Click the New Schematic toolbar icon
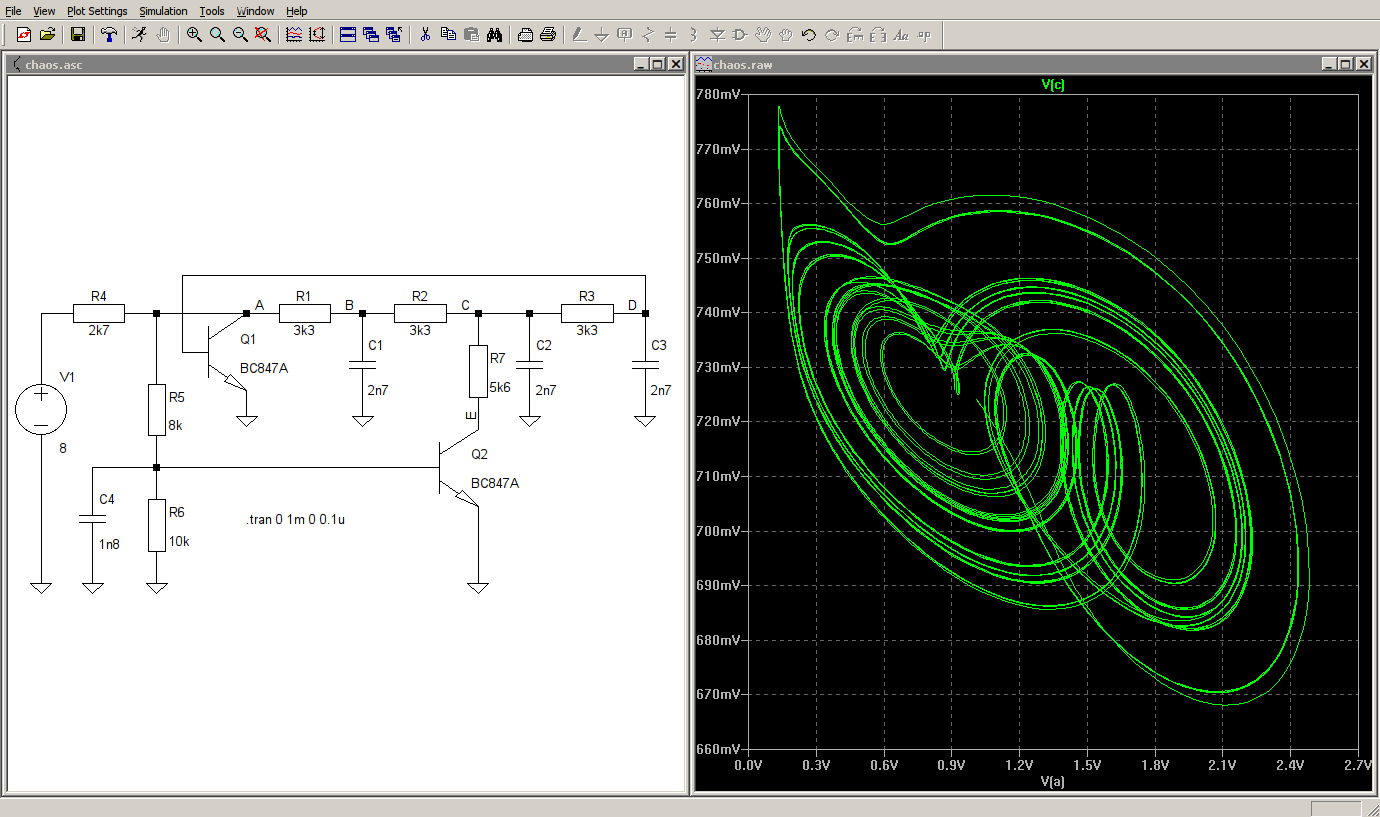 [24, 34]
